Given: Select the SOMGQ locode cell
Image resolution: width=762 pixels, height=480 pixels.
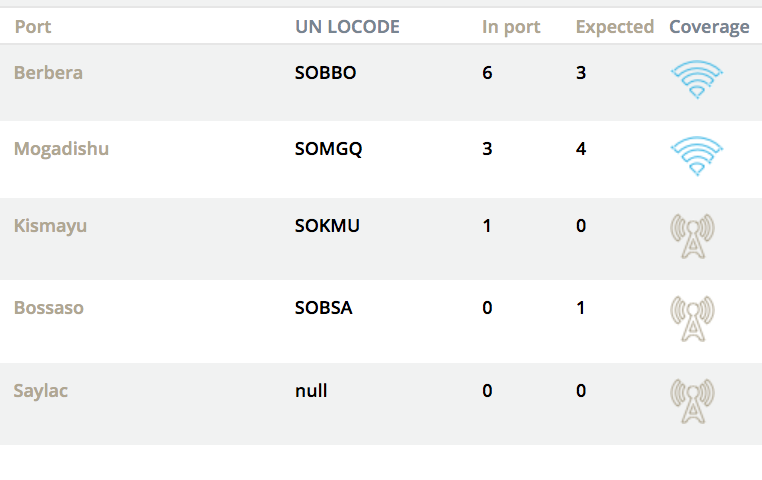Looking at the screenshot, I should click(x=329, y=149).
